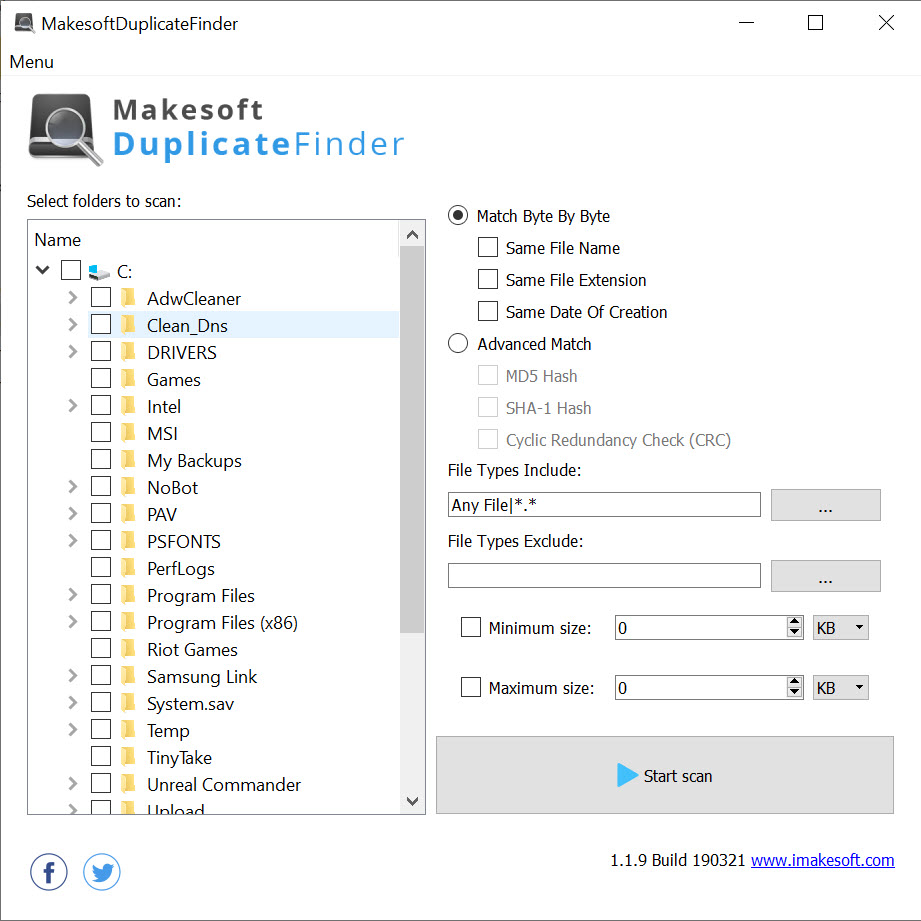
Task: Expand the Samsung Link folder
Action: point(72,676)
